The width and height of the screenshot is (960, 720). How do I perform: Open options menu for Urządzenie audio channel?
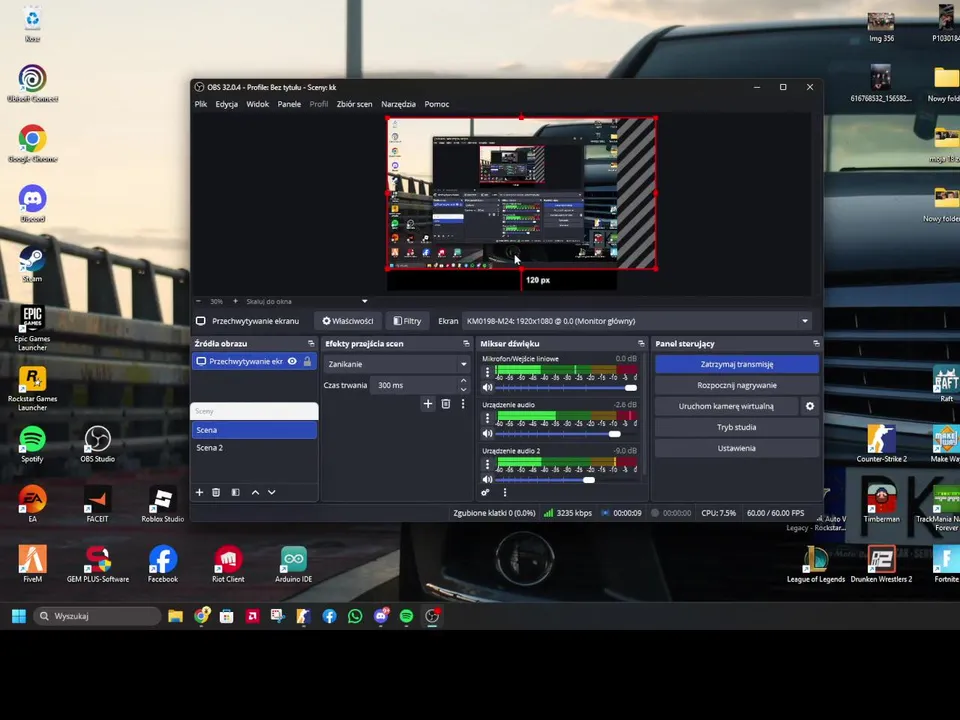[x=487, y=418]
